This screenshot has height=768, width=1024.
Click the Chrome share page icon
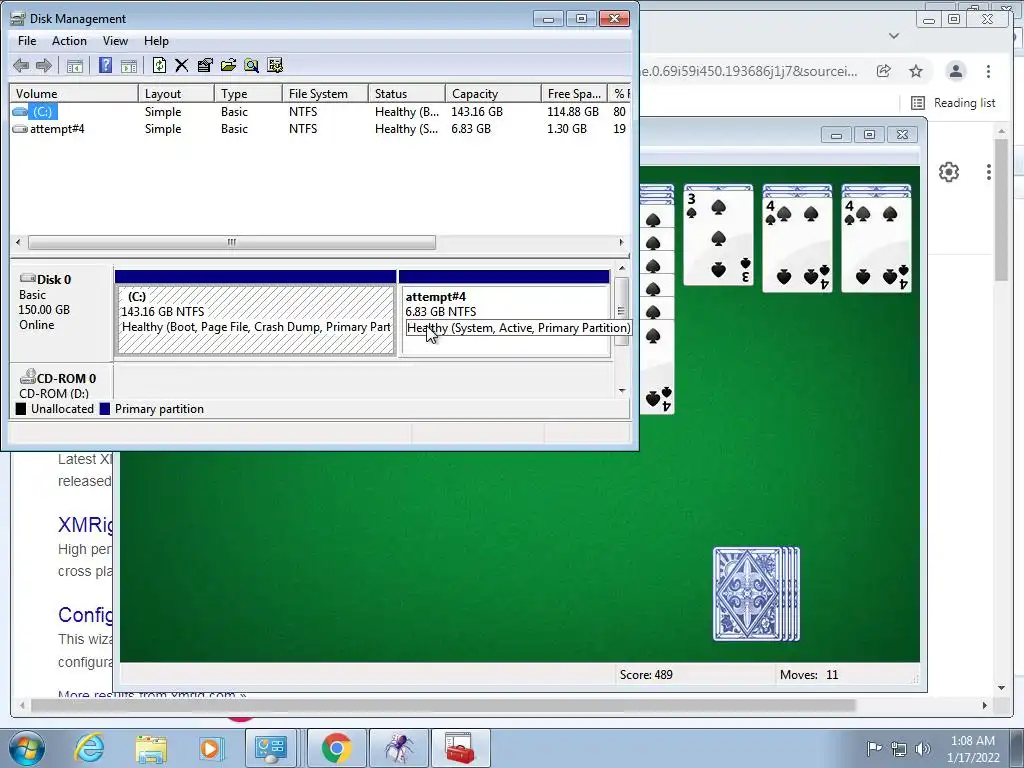tap(884, 71)
